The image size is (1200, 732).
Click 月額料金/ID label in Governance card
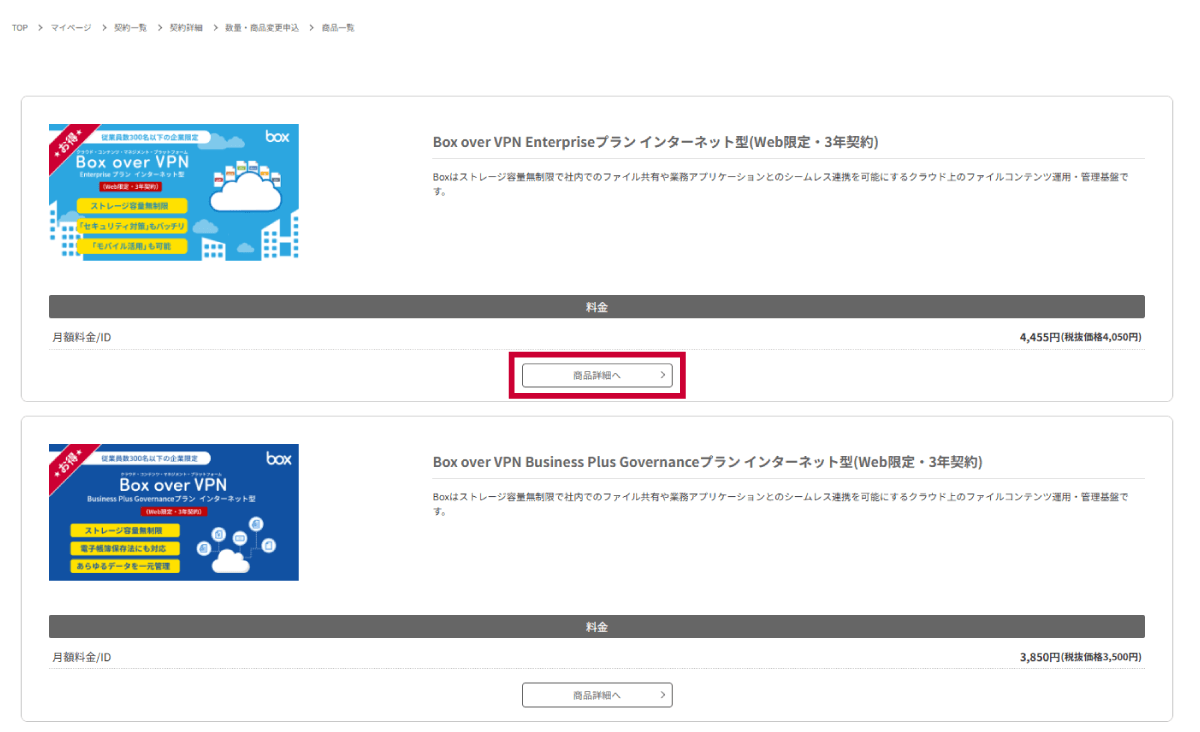[x=82, y=657]
